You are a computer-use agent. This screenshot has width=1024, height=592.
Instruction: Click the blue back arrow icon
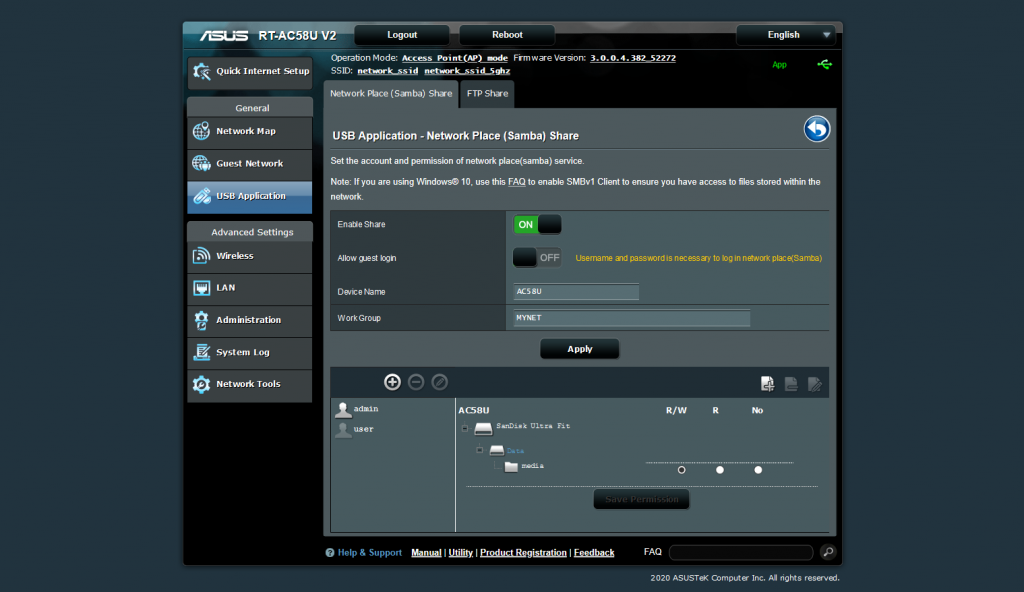point(816,129)
